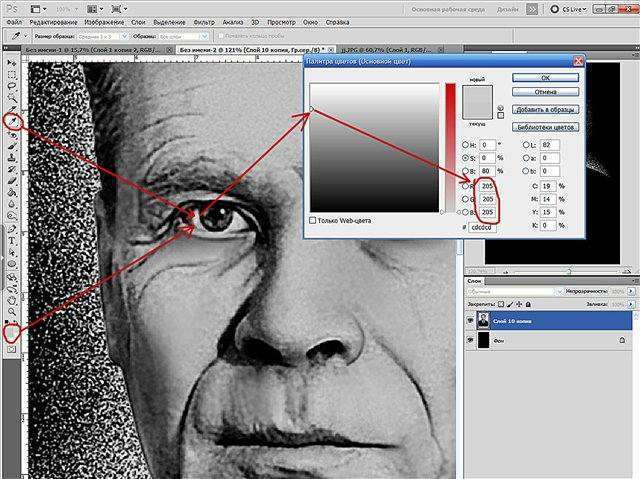This screenshot has width=640, height=479.
Task: Enable the 'Только Web-цвета' checkbox
Action: 313,219
